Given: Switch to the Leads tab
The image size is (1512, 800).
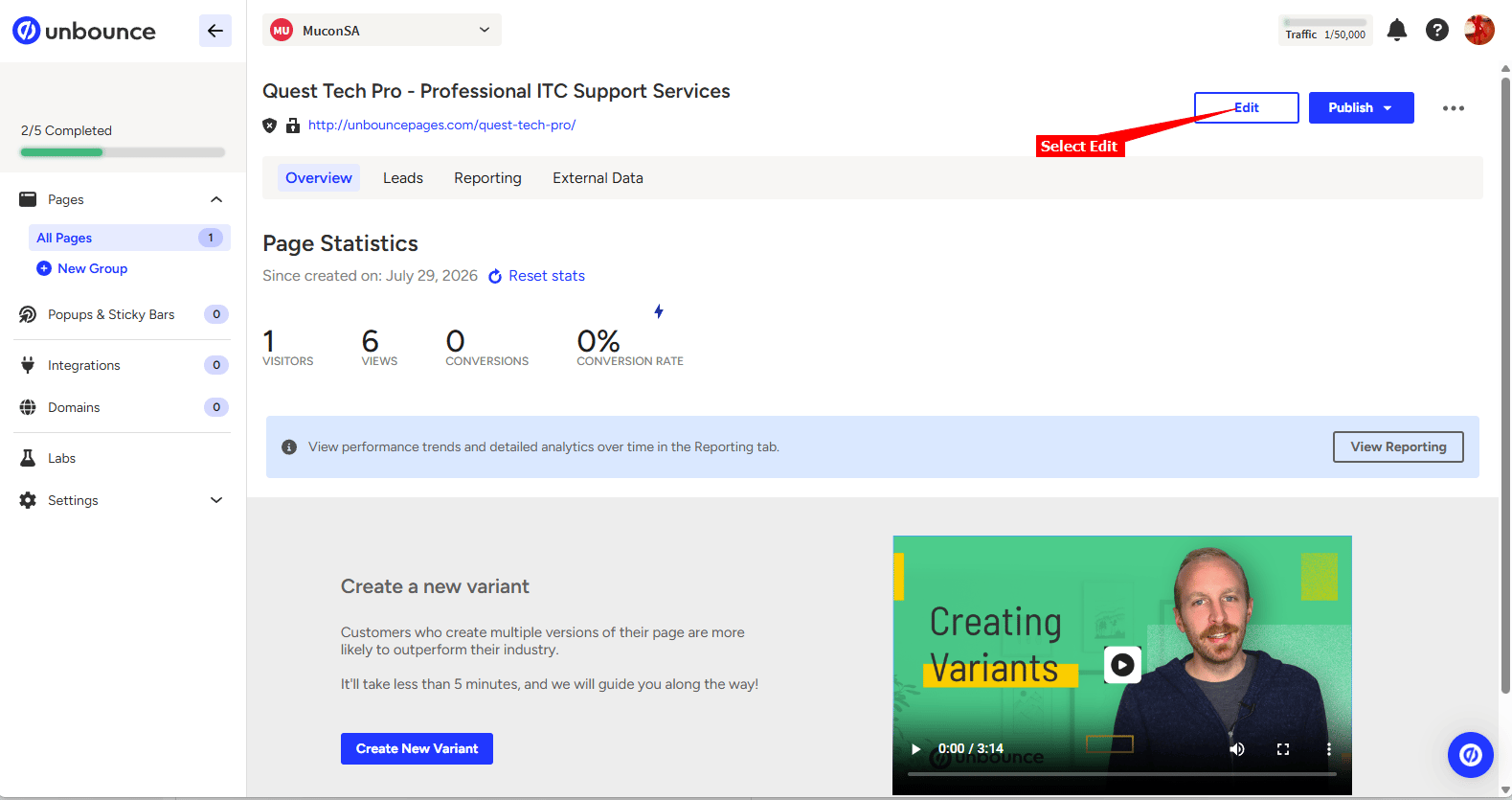Looking at the screenshot, I should pyautogui.click(x=403, y=178).
